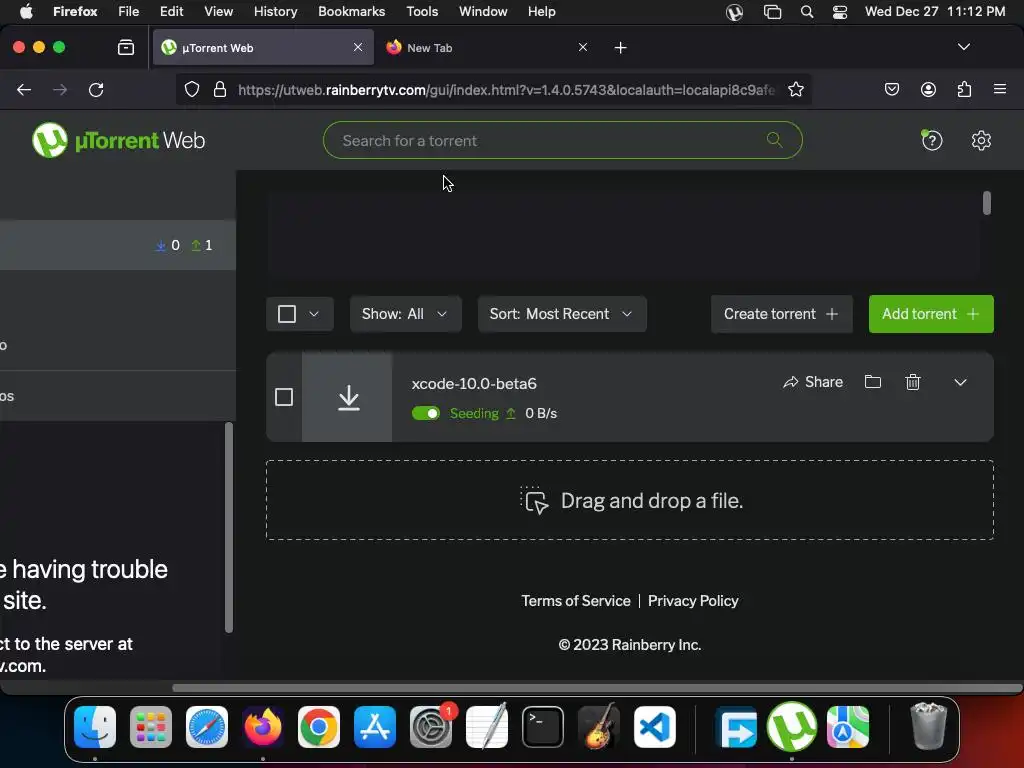This screenshot has height=768, width=1024.
Task: Click the xcode-10.0-beta6 torrent name
Action: 474,383
